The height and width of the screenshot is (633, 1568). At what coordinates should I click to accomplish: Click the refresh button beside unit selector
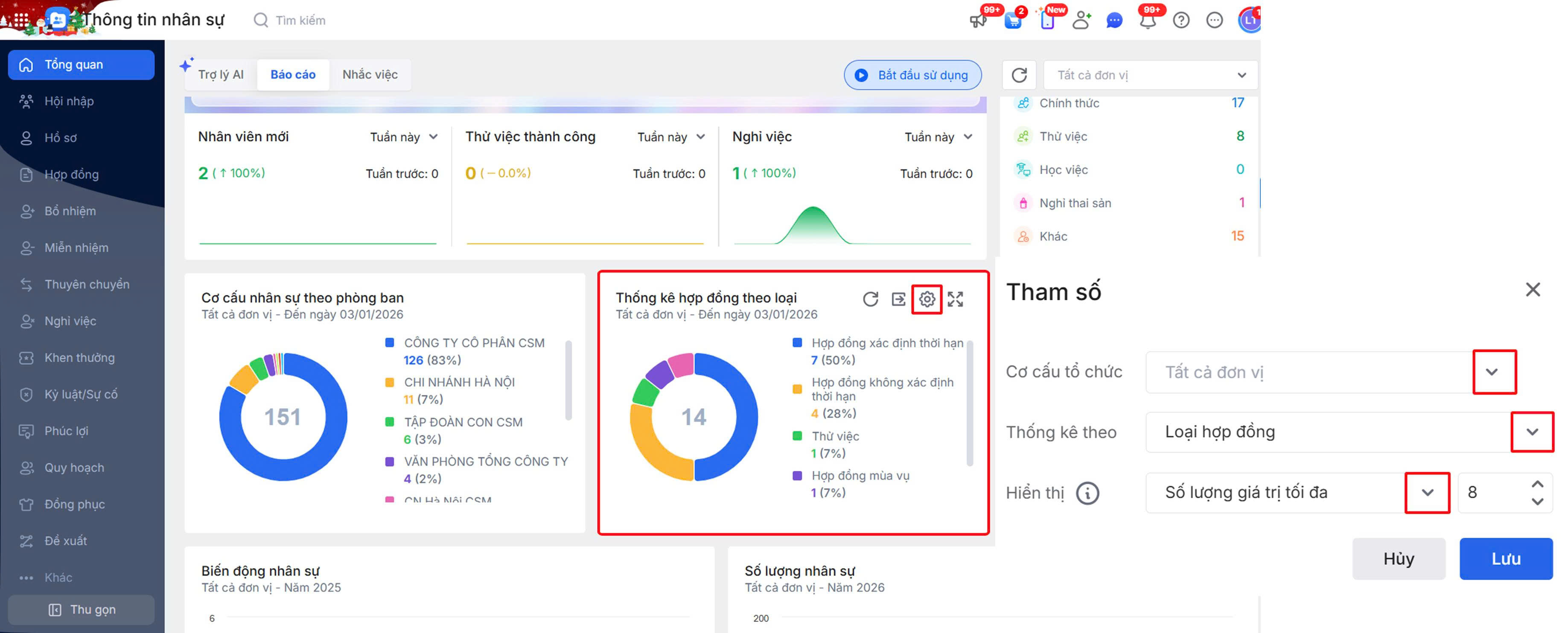(x=1020, y=75)
